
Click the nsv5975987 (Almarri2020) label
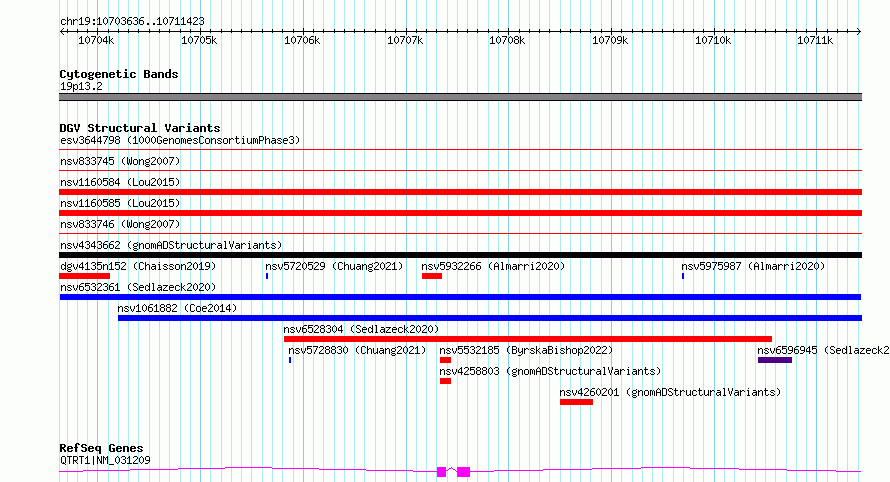click(753, 266)
